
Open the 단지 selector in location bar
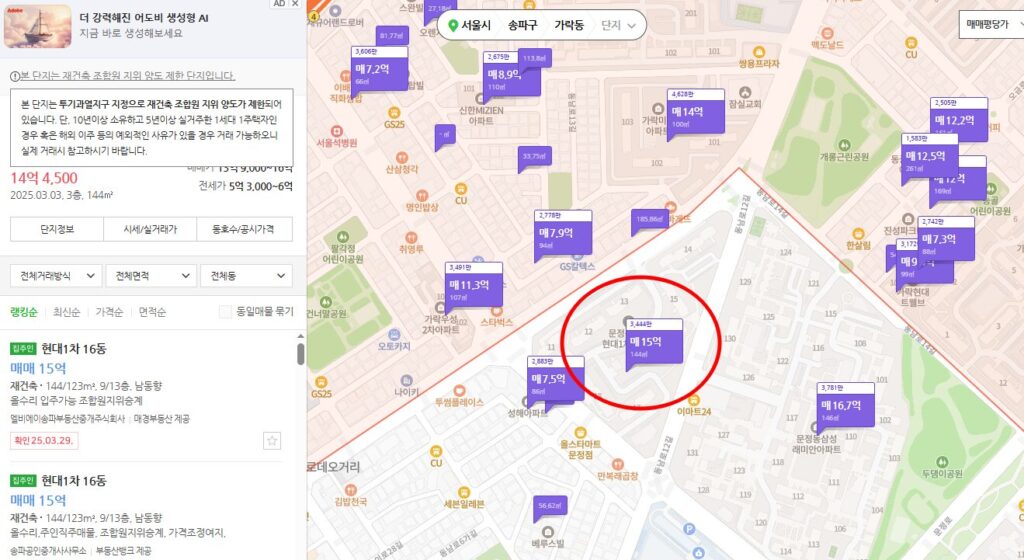618,25
